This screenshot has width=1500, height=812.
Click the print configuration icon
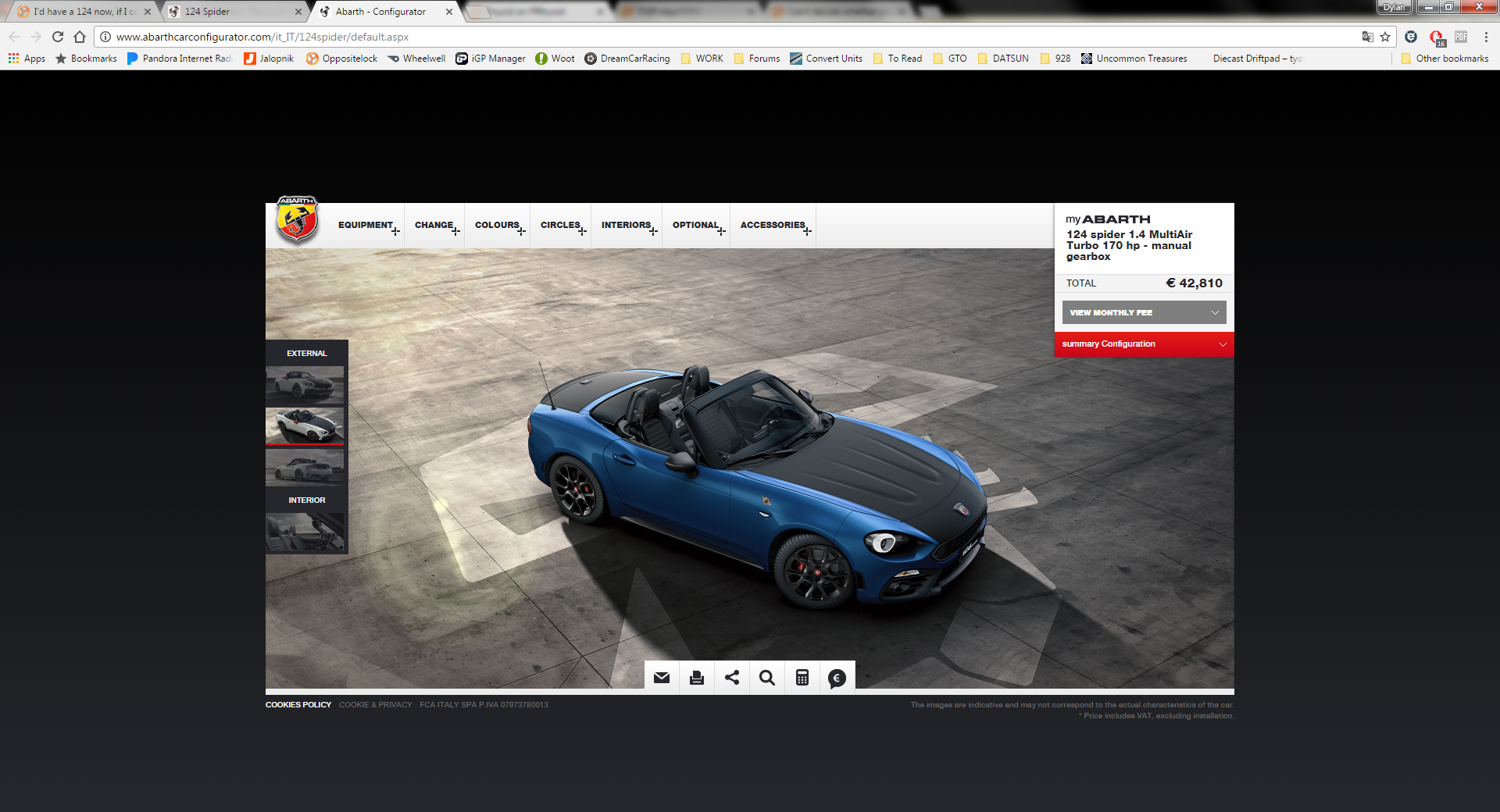697,678
